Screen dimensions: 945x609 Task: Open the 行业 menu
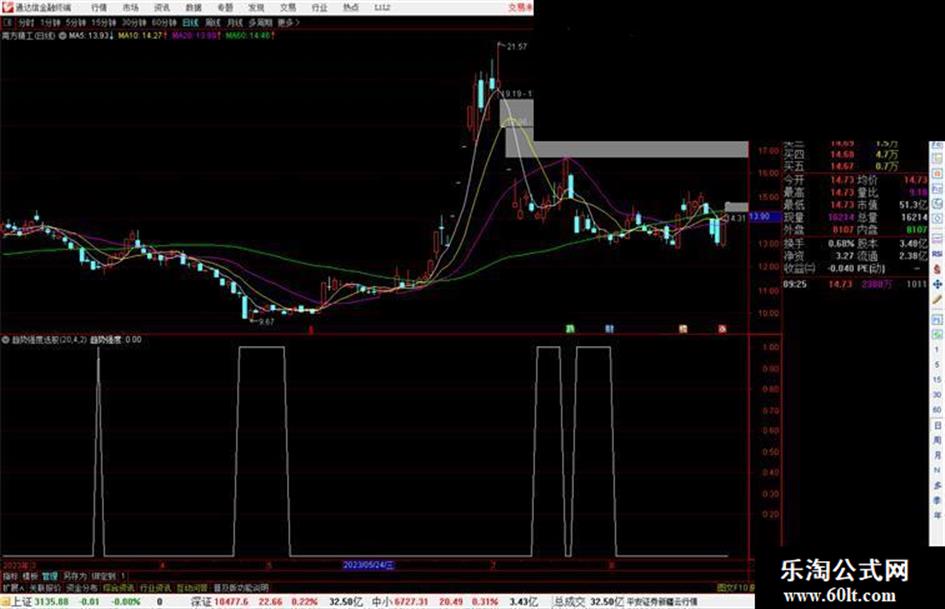(x=319, y=7)
